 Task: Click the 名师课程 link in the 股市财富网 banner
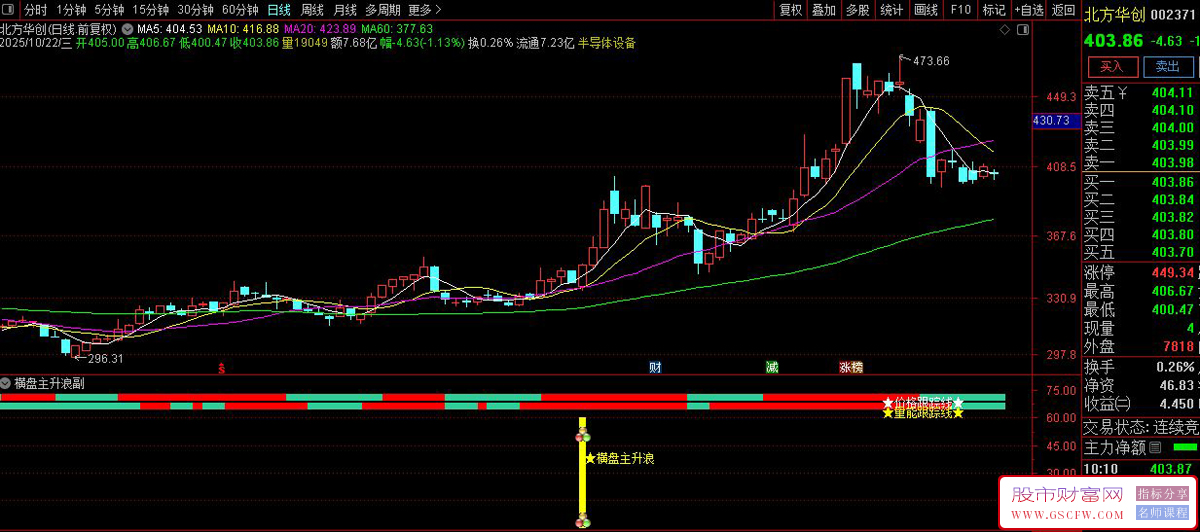(1160, 511)
